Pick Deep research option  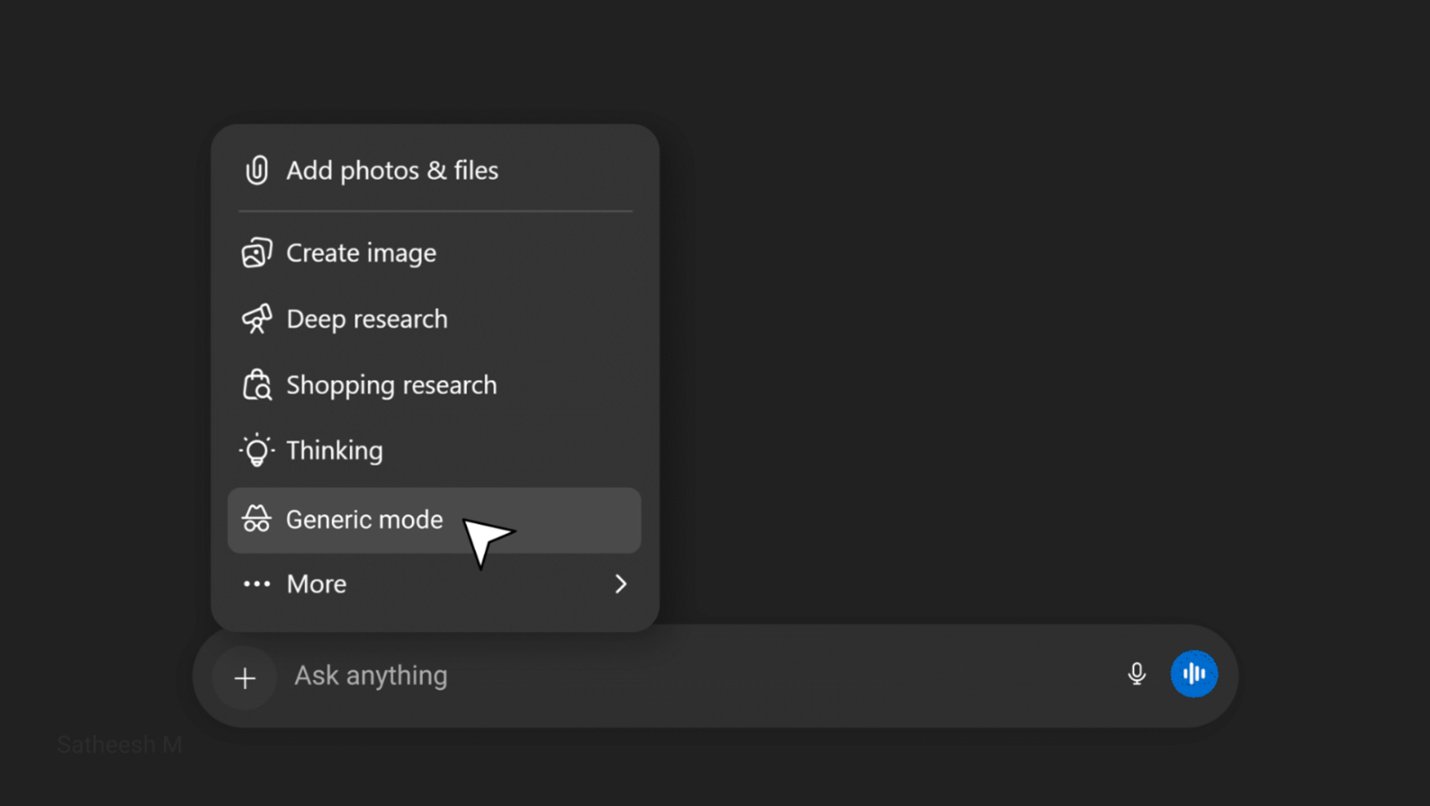(x=435, y=319)
